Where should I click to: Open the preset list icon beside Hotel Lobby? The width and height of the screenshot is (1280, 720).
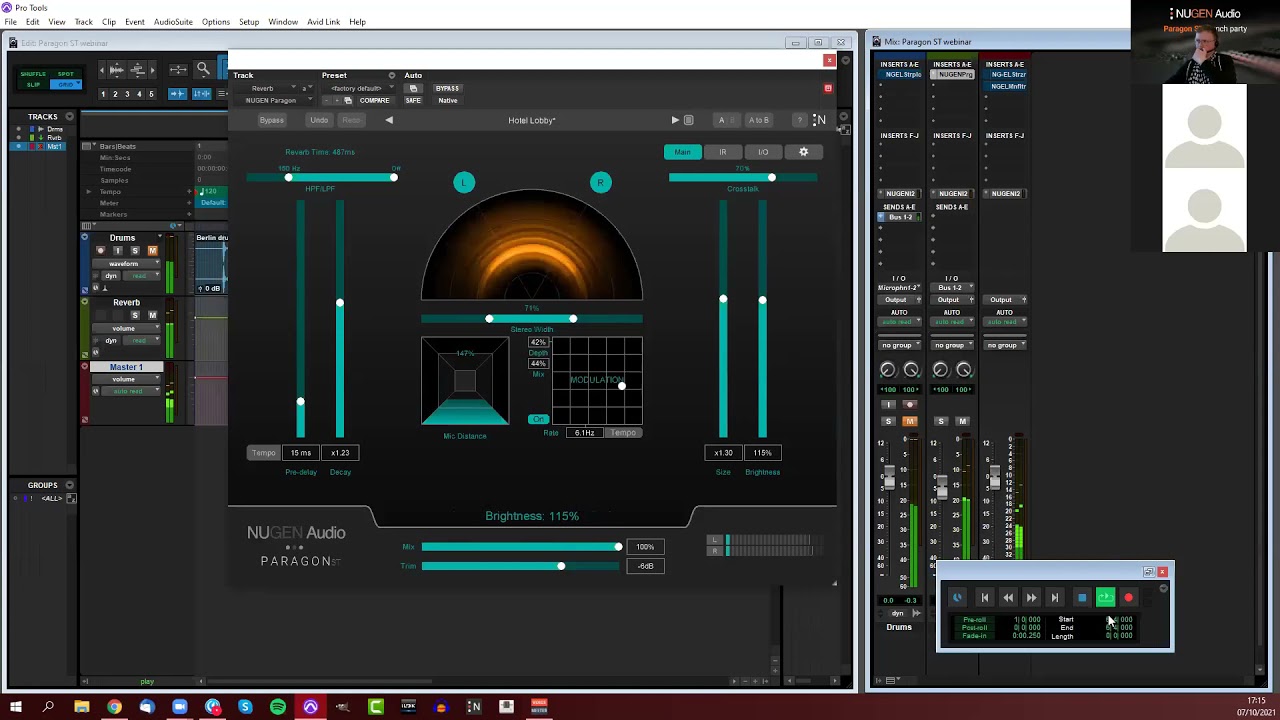click(688, 120)
